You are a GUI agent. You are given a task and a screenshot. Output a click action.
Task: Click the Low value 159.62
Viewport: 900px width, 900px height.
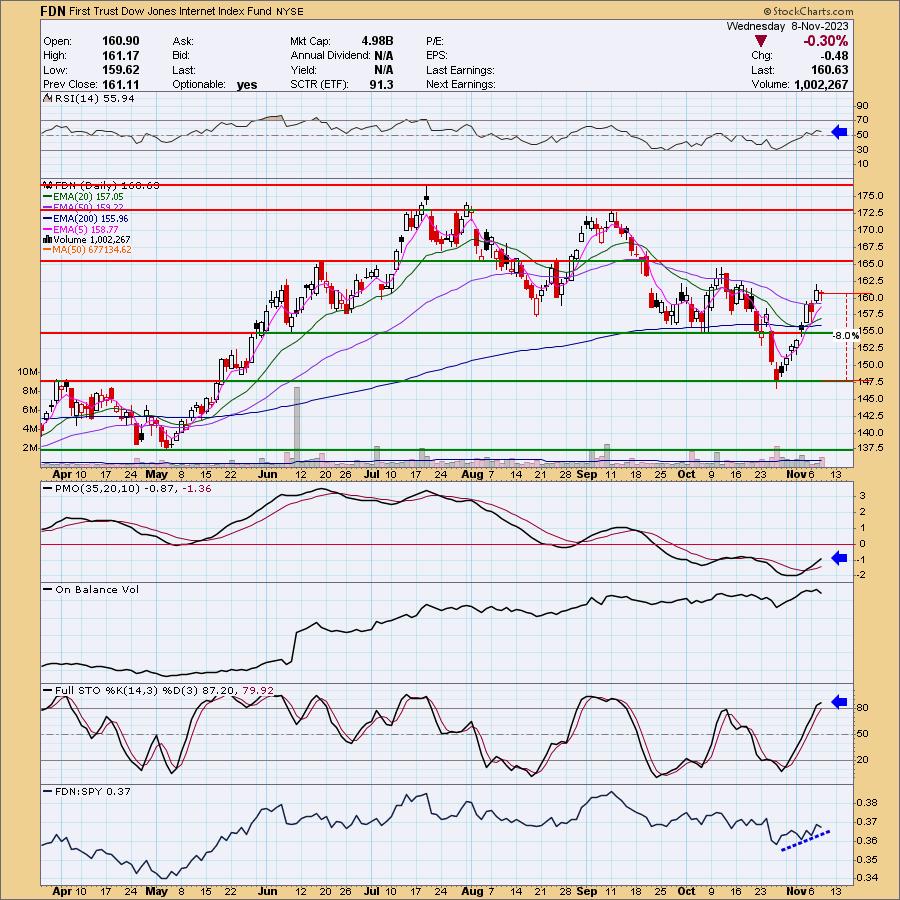point(121,69)
